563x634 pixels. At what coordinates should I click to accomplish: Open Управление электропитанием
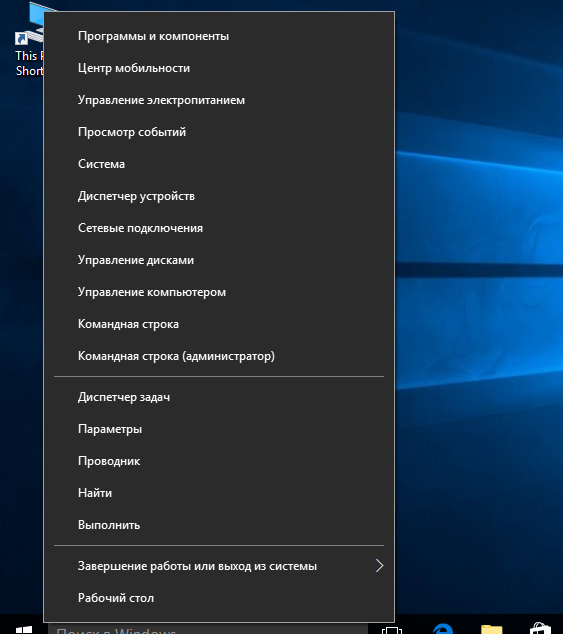click(x=219, y=100)
